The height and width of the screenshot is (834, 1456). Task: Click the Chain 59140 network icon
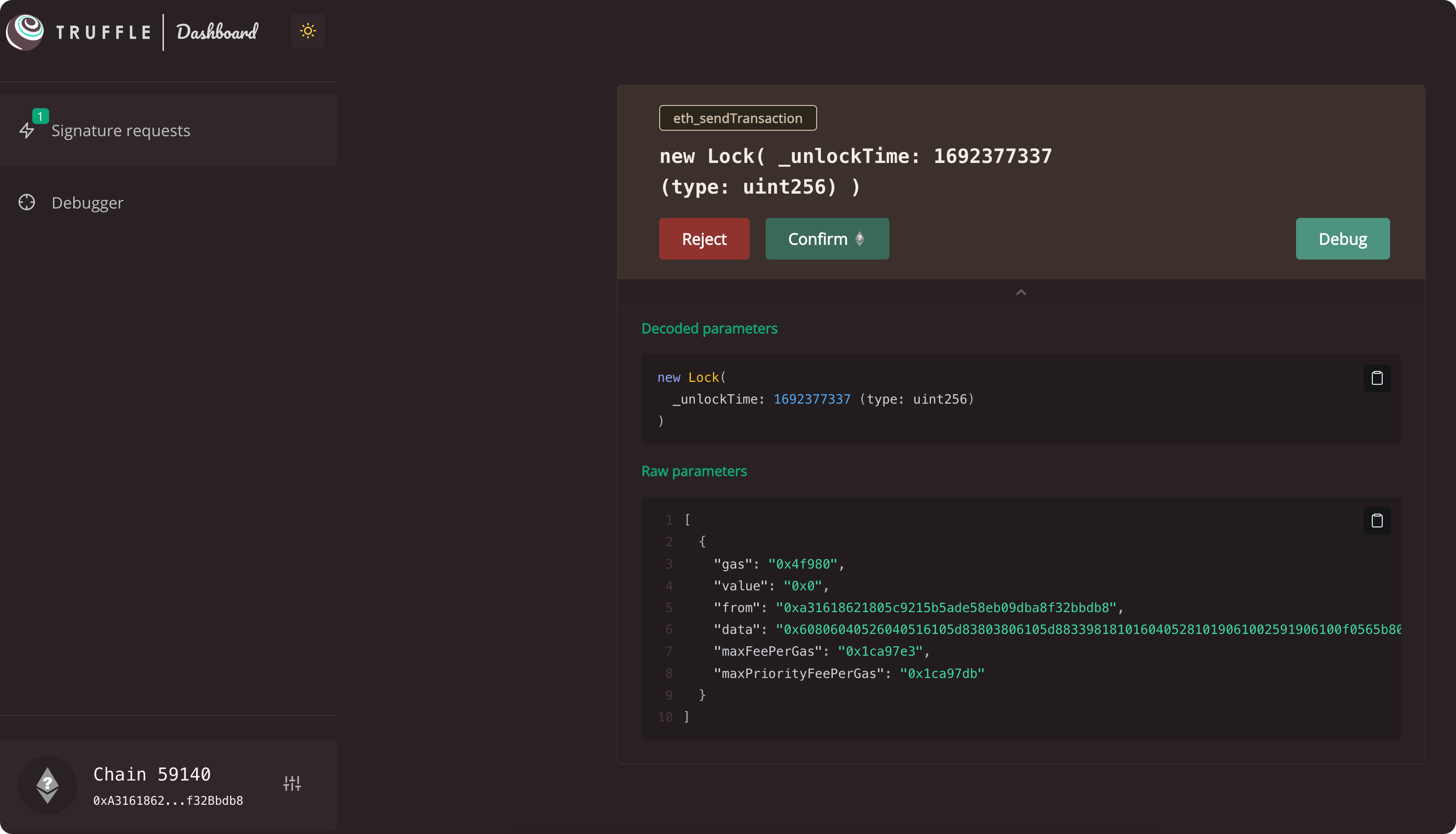[x=48, y=785]
